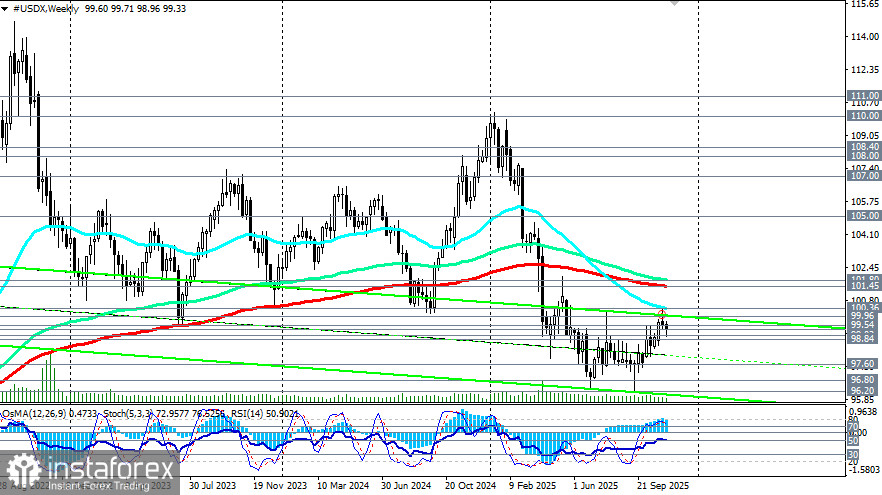Click the 105.75 value on price scale
The image size is (882, 495).
click(865, 201)
